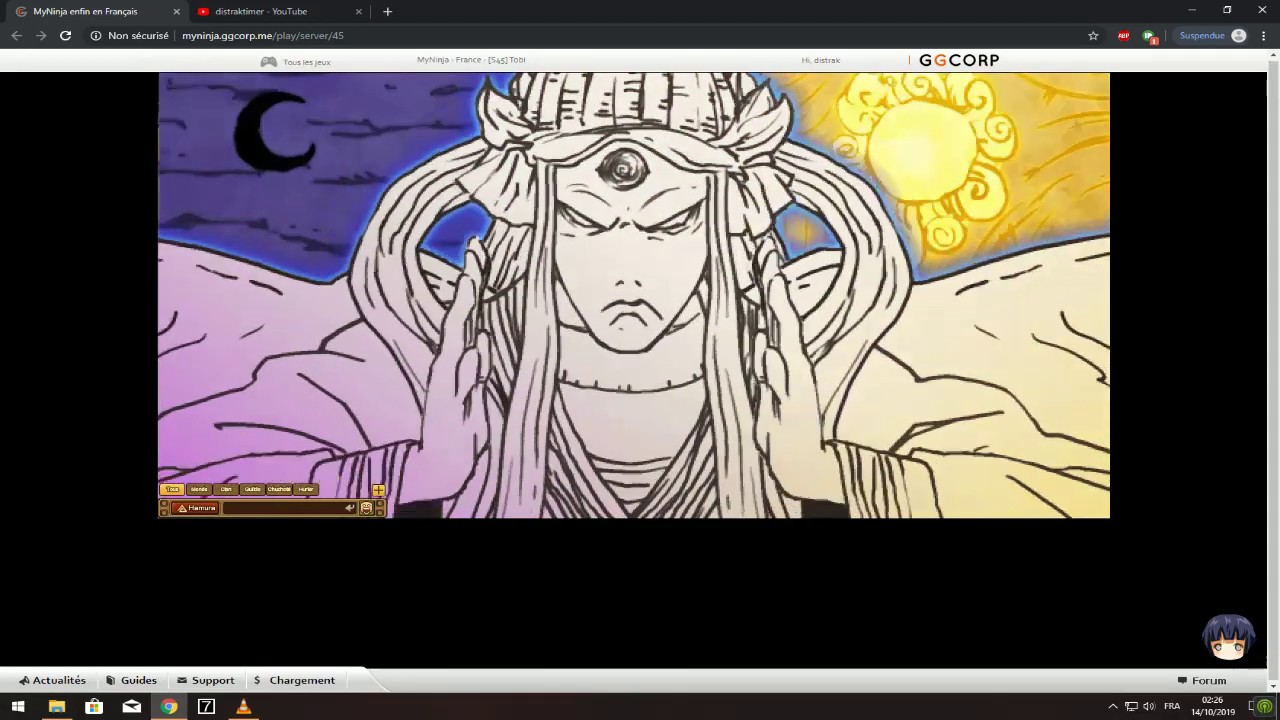Image resolution: width=1280 pixels, height=720 pixels.
Task: Select the Monde chat tab
Action: tap(199, 490)
